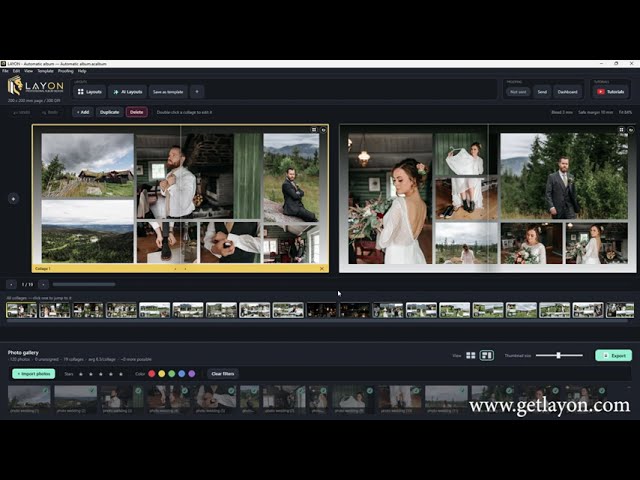Send the album for proofing
The image size is (640, 480).
(x=542, y=92)
